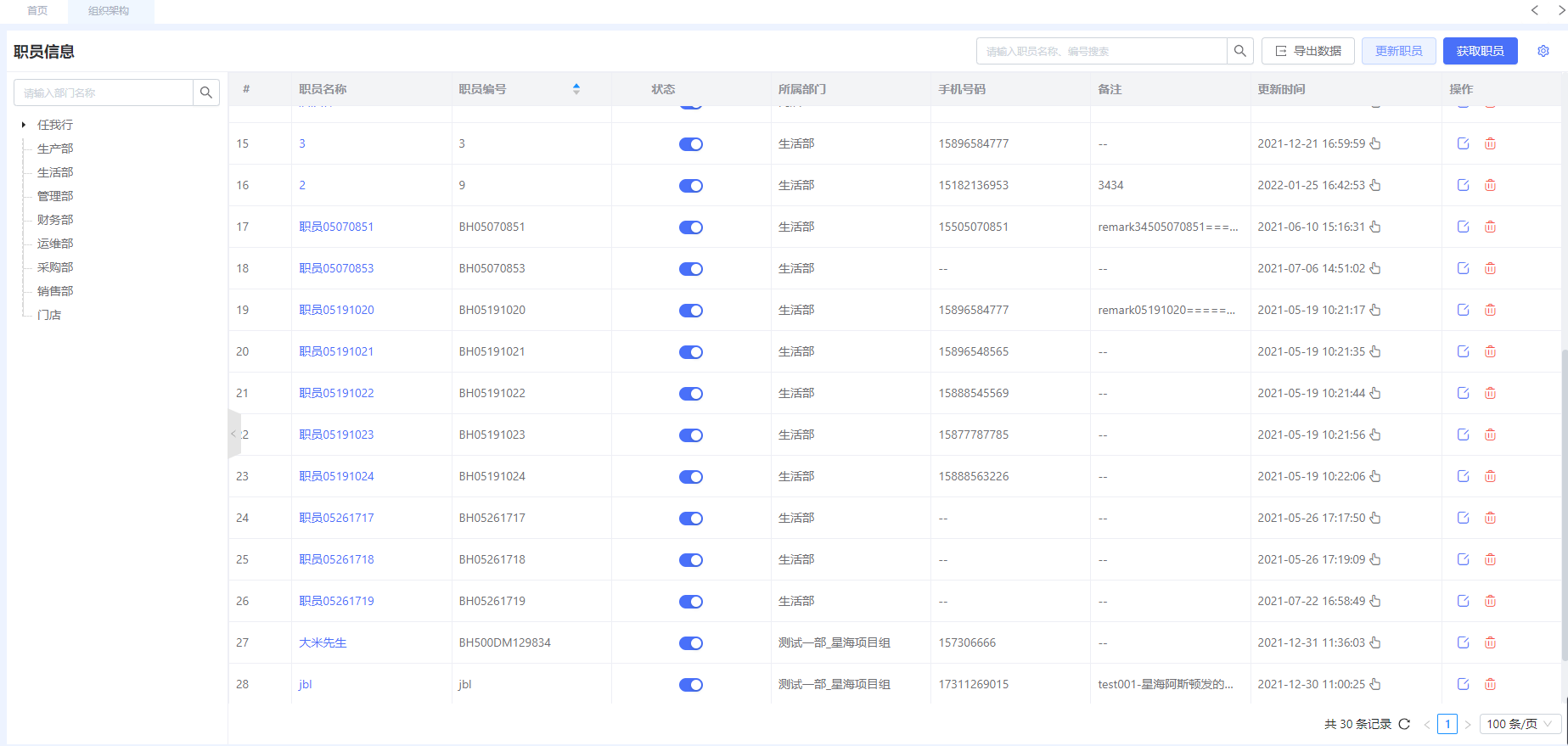Open 职员05191021 name link

pos(336,351)
